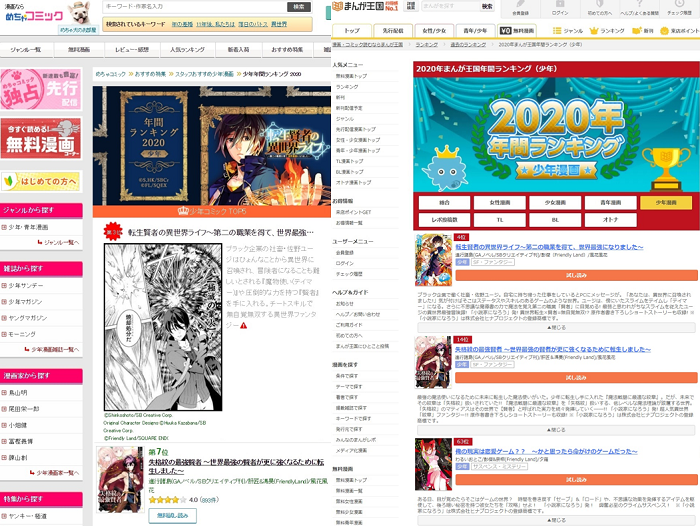Open レビュー・感想 in めちゃコミック nav bar
The image size is (700, 526).
(132, 50)
